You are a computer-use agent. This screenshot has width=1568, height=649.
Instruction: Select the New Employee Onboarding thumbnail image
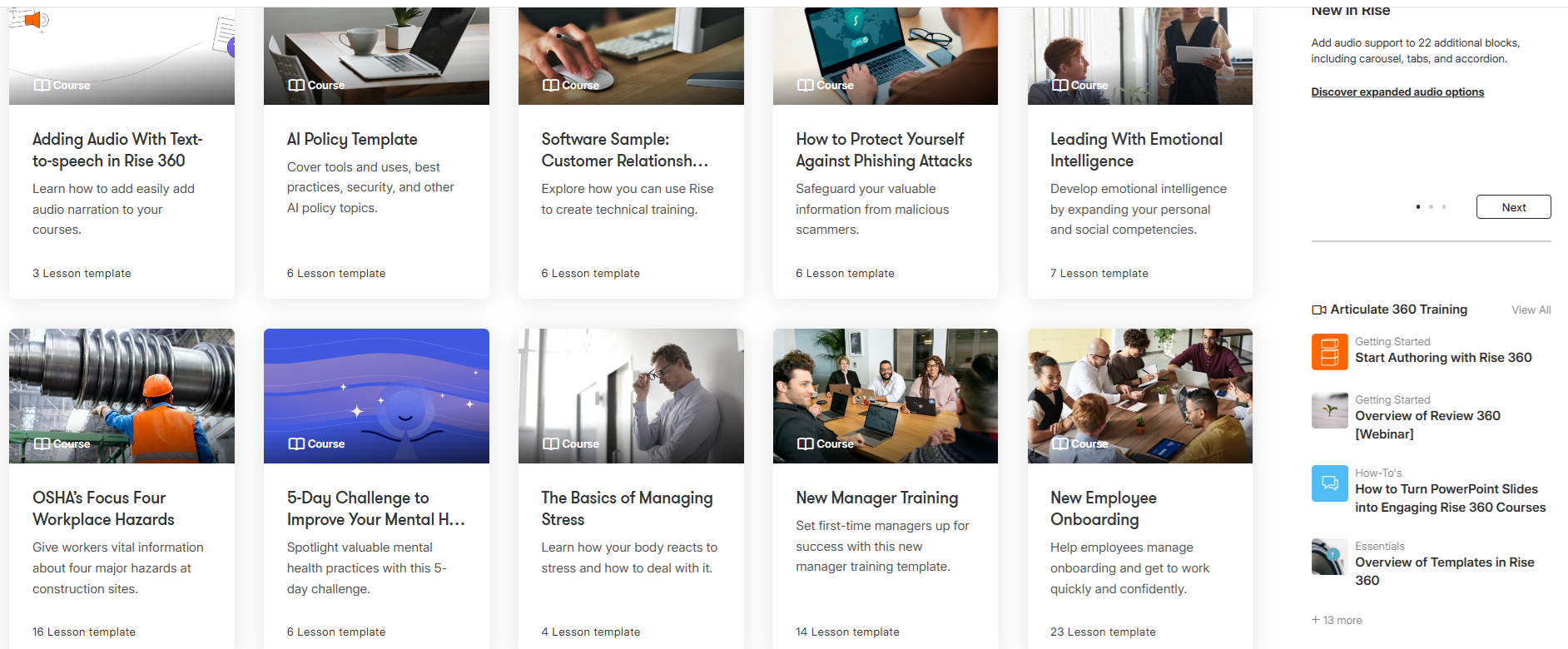[1140, 396]
